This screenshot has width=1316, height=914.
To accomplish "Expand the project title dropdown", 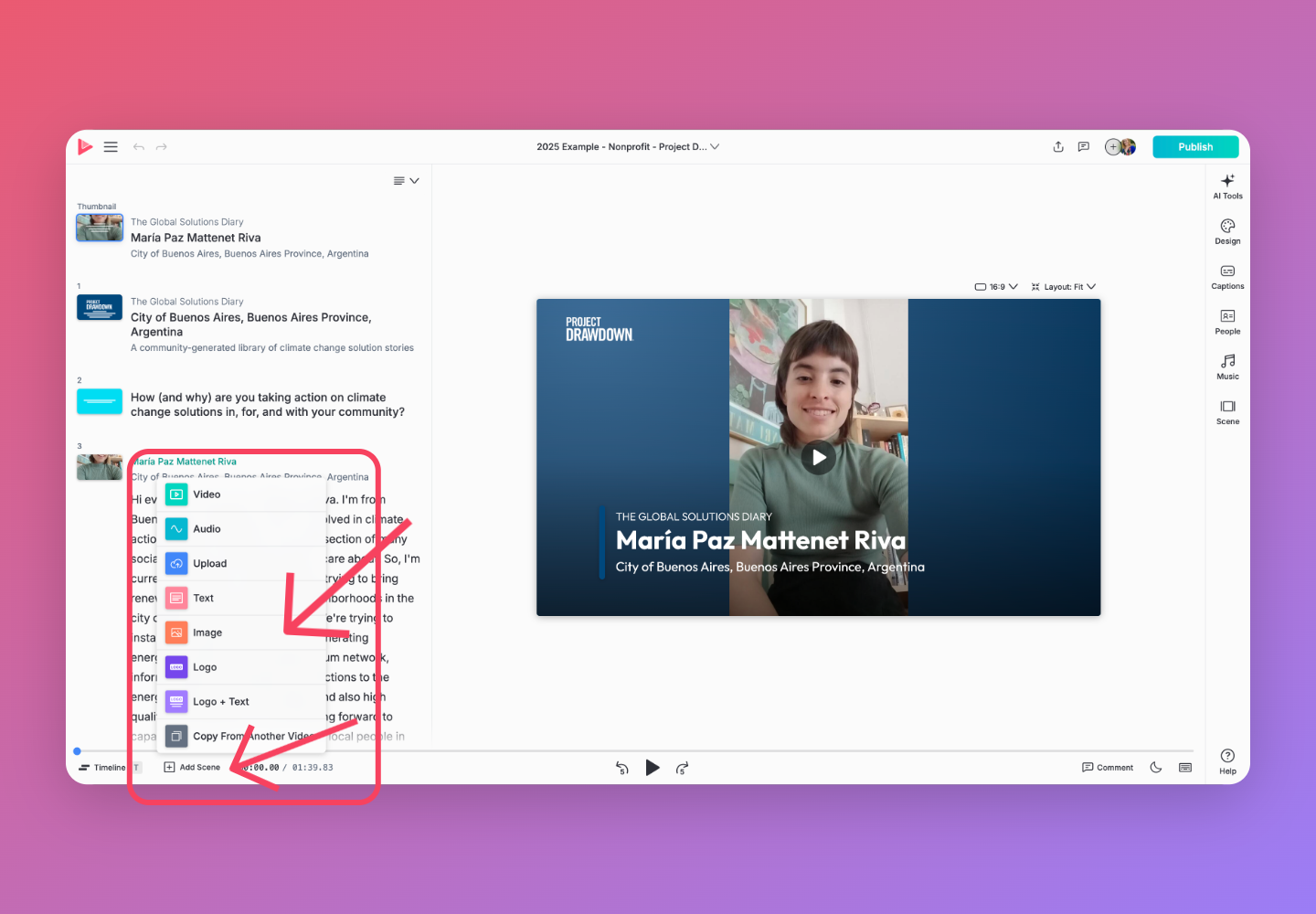I will (x=715, y=146).
